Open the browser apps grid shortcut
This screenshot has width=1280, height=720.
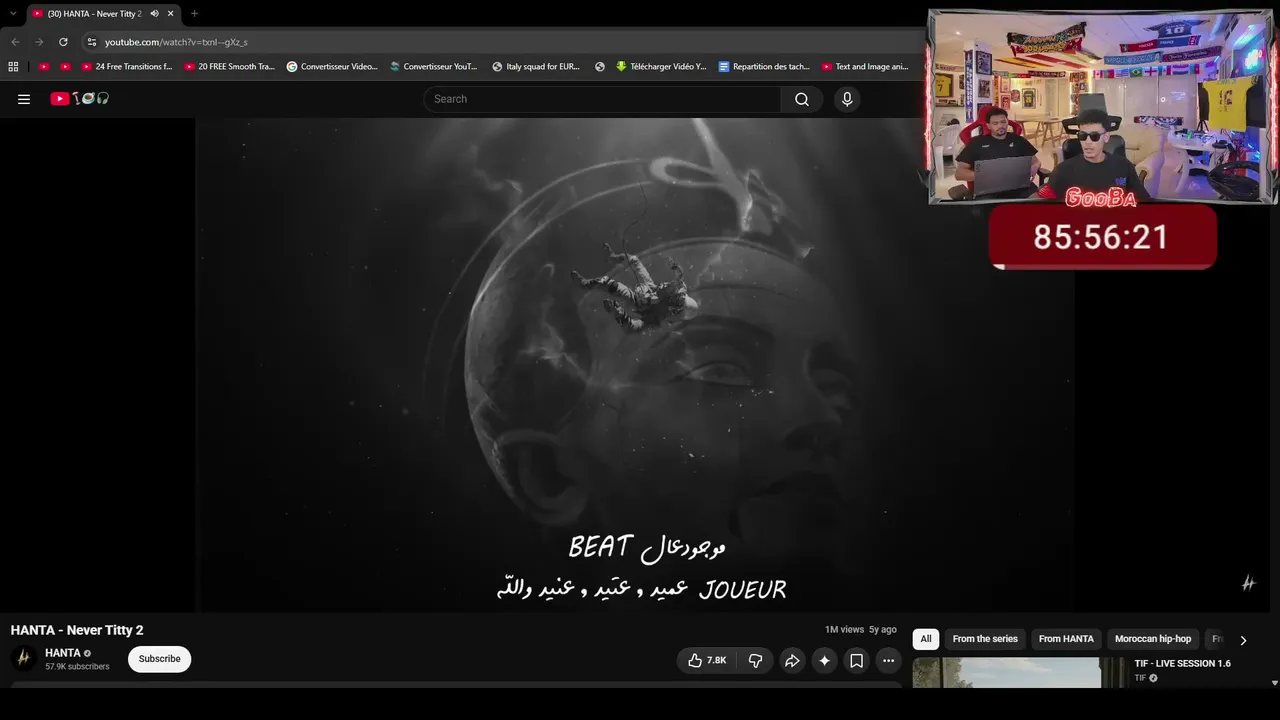coord(13,67)
